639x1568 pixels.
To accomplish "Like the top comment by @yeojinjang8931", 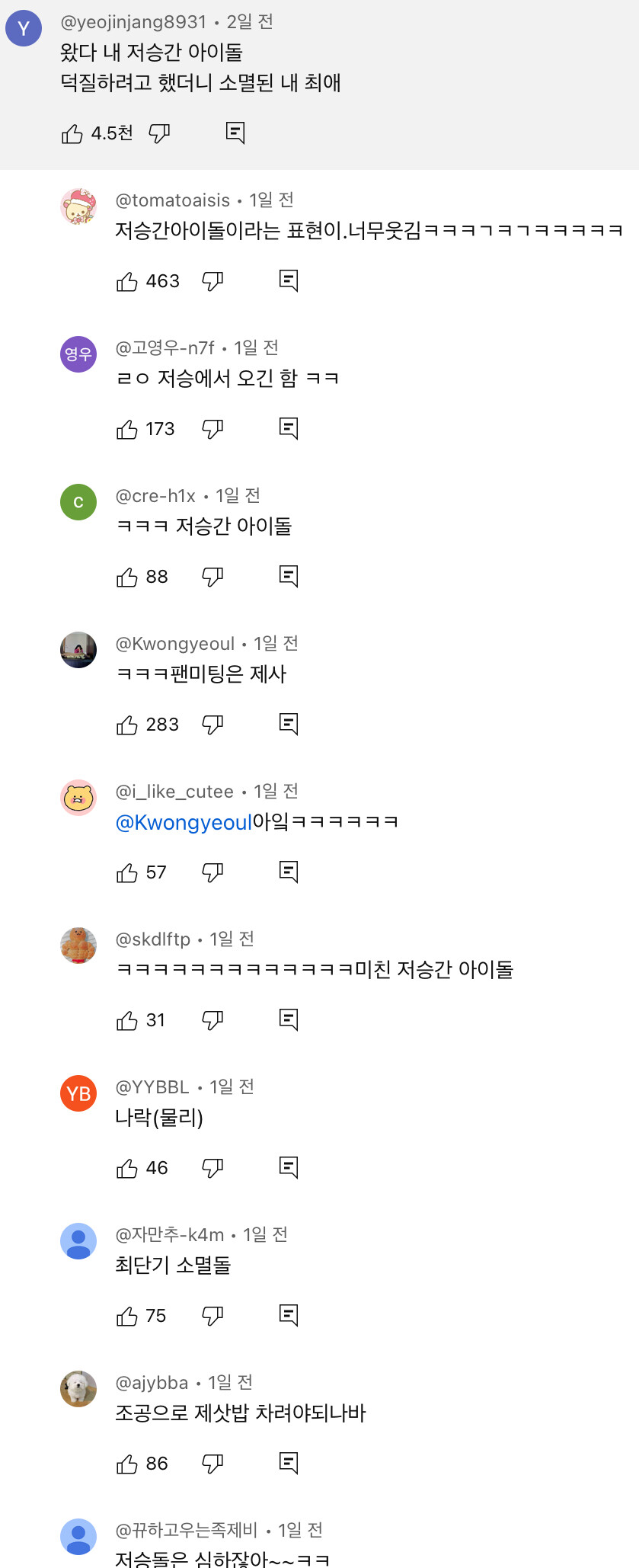I will (72, 134).
